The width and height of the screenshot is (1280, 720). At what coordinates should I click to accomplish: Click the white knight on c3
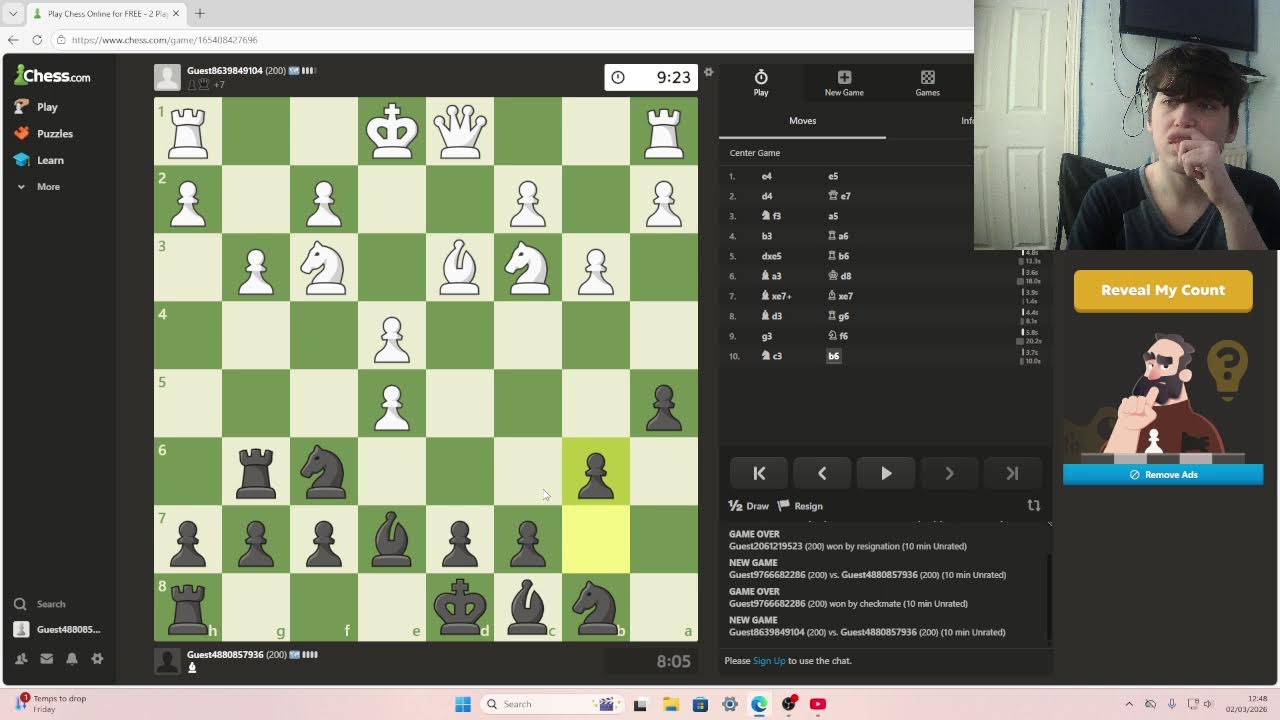point(528,267)
